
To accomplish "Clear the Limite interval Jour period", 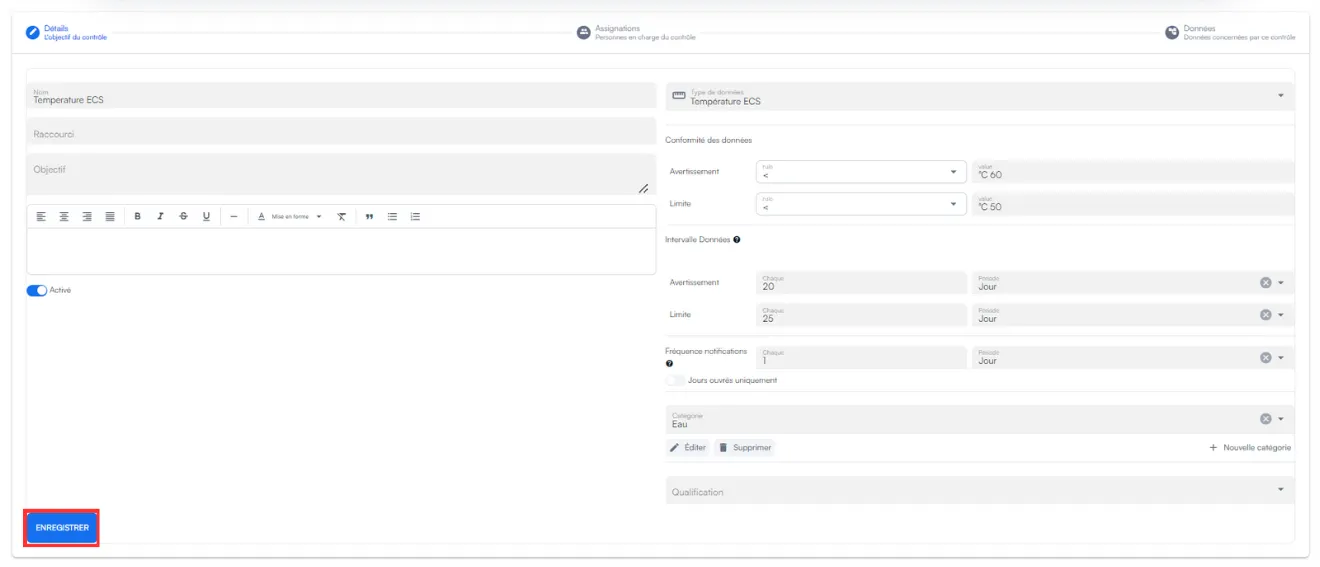I will (x=1265, y=315).
